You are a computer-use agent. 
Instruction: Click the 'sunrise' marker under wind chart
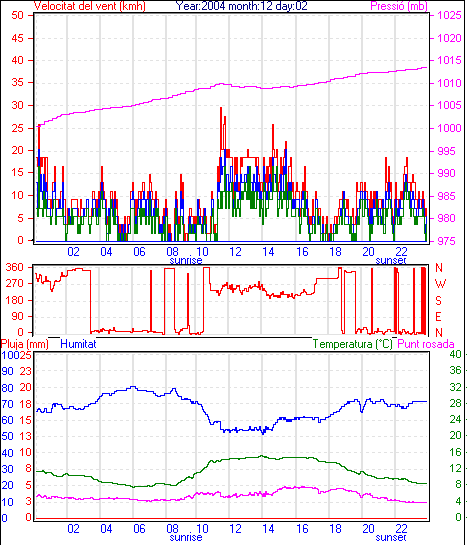pyautogui.click(x=186, y=260)
